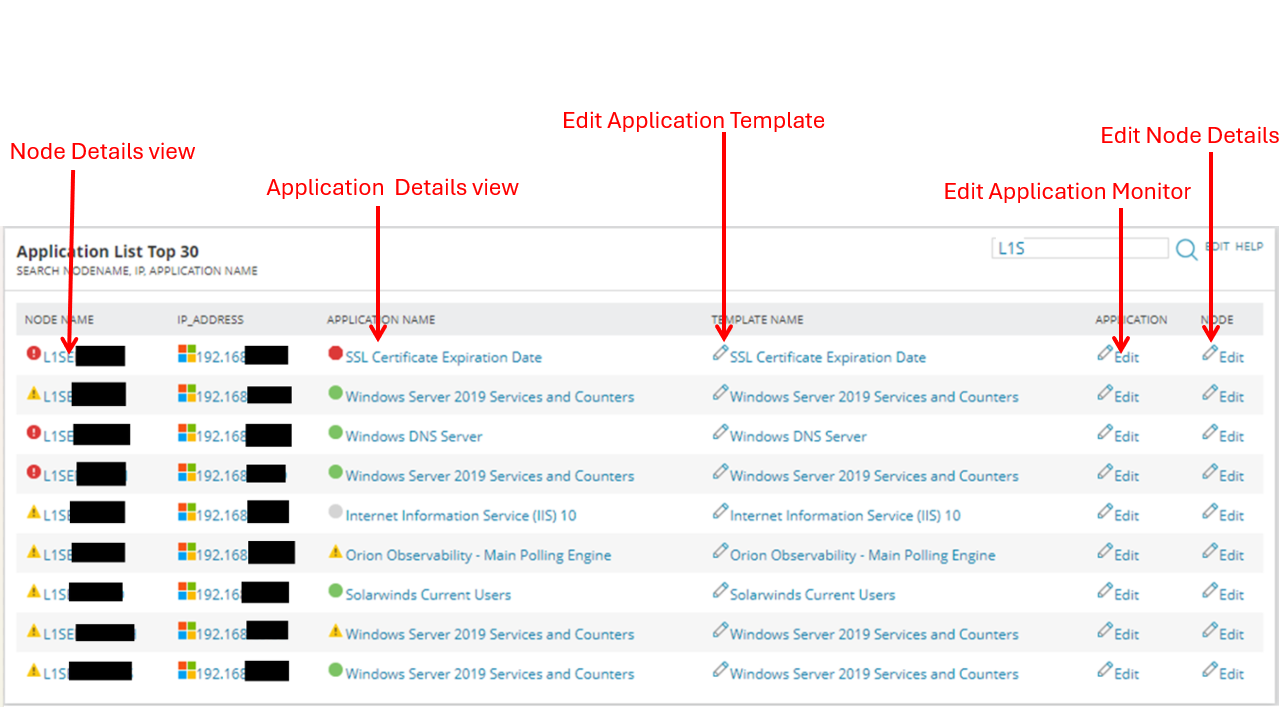Click Node Edit pencil in IIS 10 row
Screen dimensions: 1279x716
(x=1210, y=511)
